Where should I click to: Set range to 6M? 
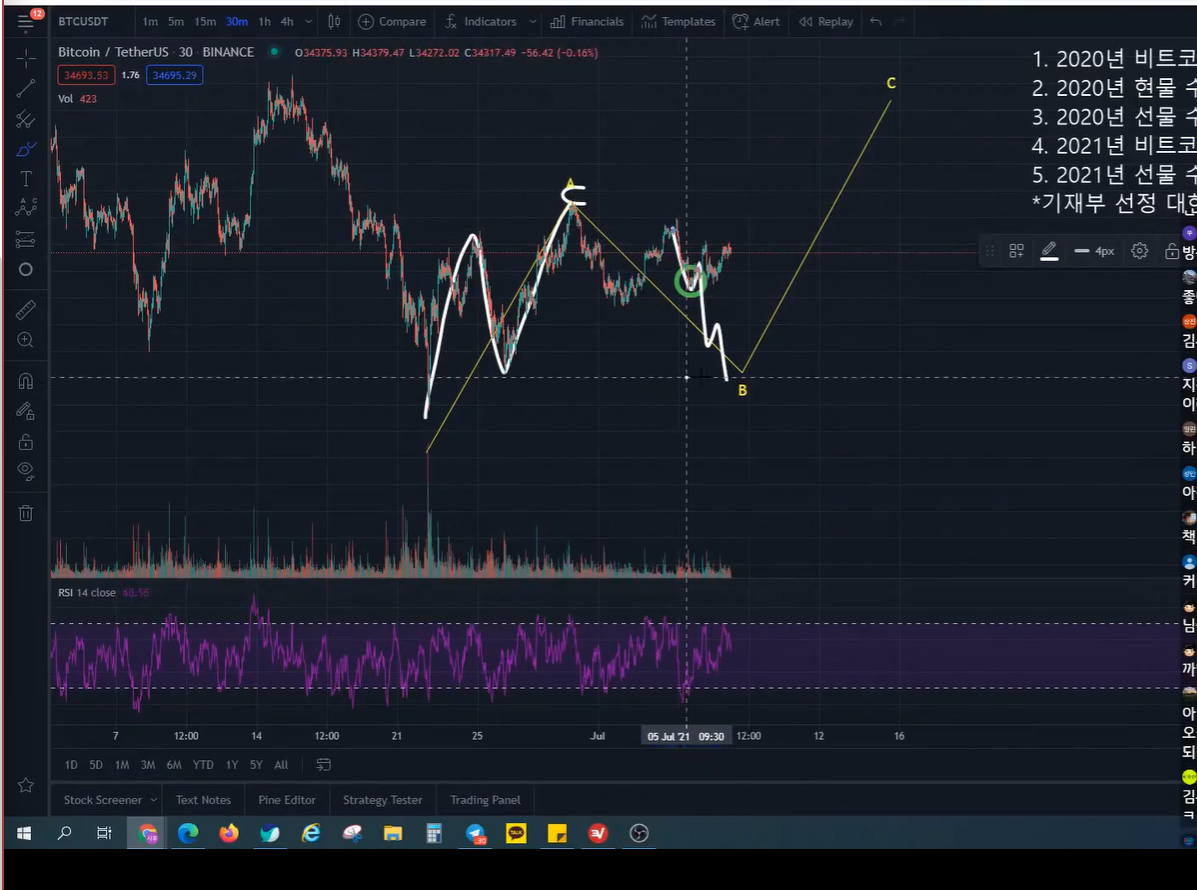[174, 765]
